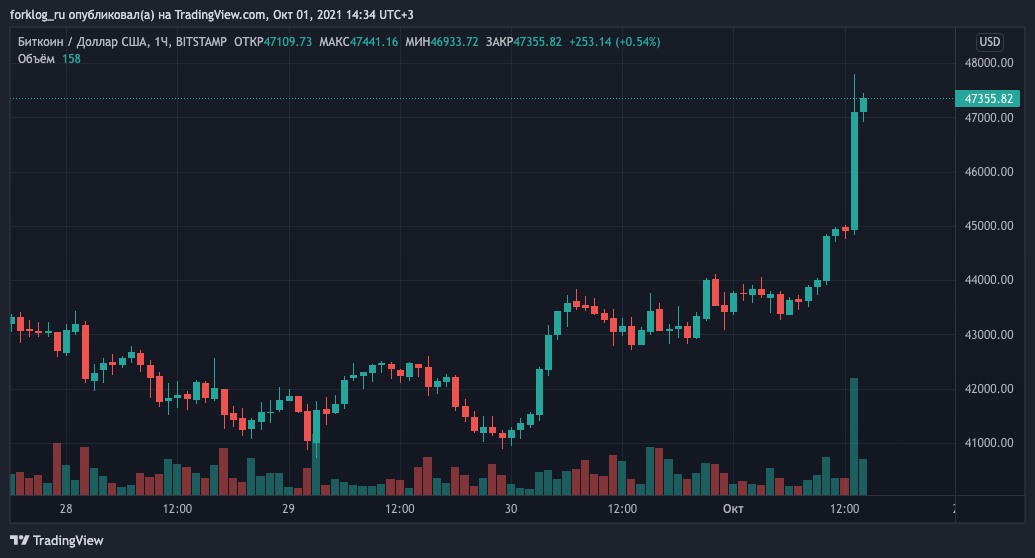Click the largest green candle near 46000
This screenshot has width=1035, height=558.
tap(854, 170)
